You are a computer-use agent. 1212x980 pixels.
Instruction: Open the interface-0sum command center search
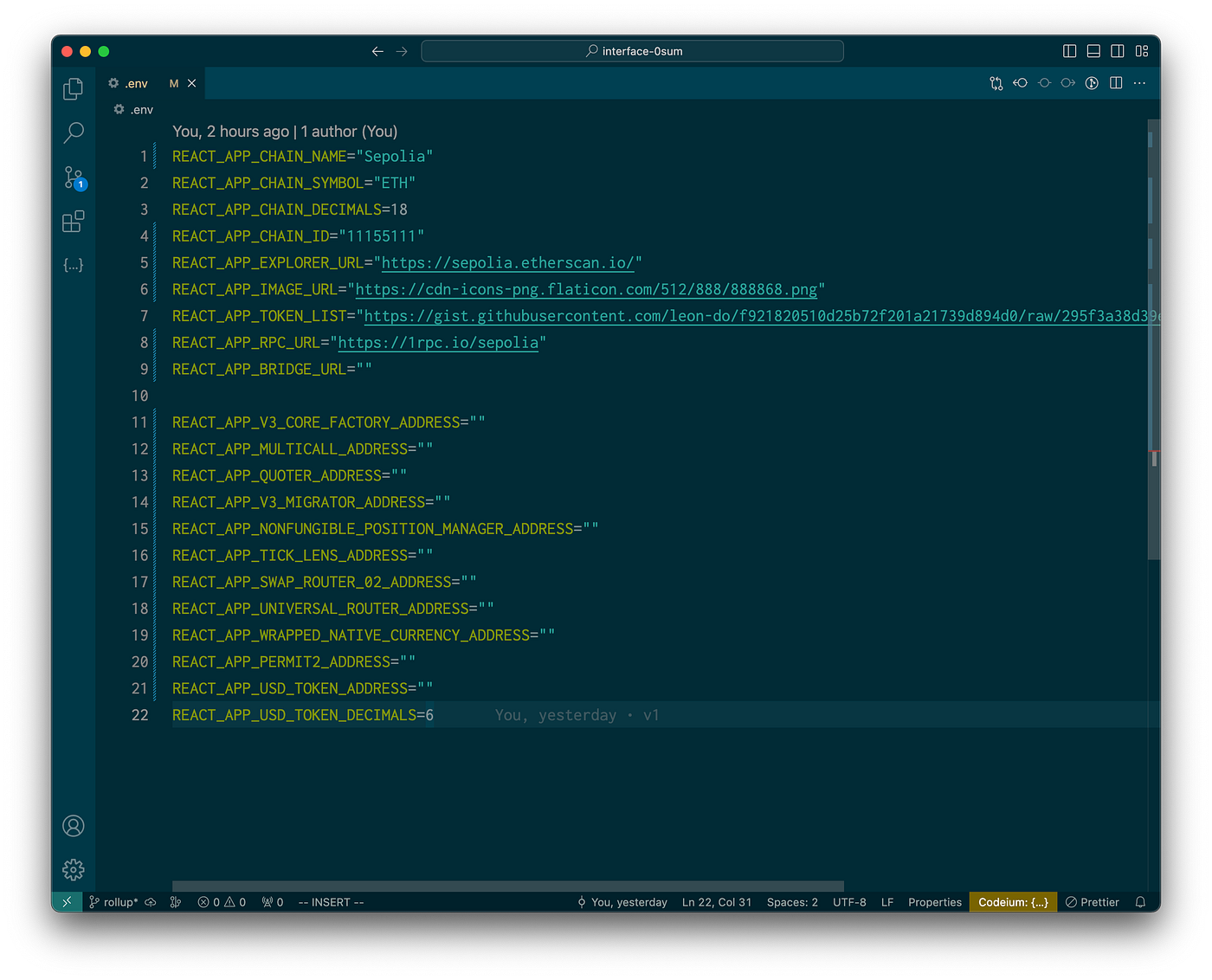pyautogui.click(x=633, y=51)
